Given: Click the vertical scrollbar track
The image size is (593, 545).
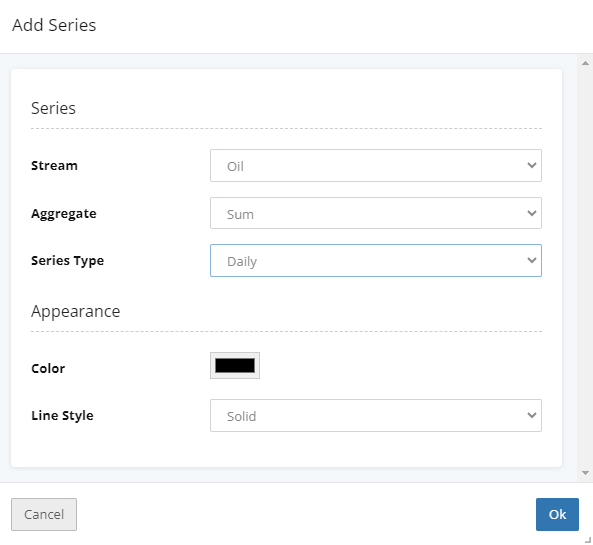Looking at the screenshot, I should [585, 268].
